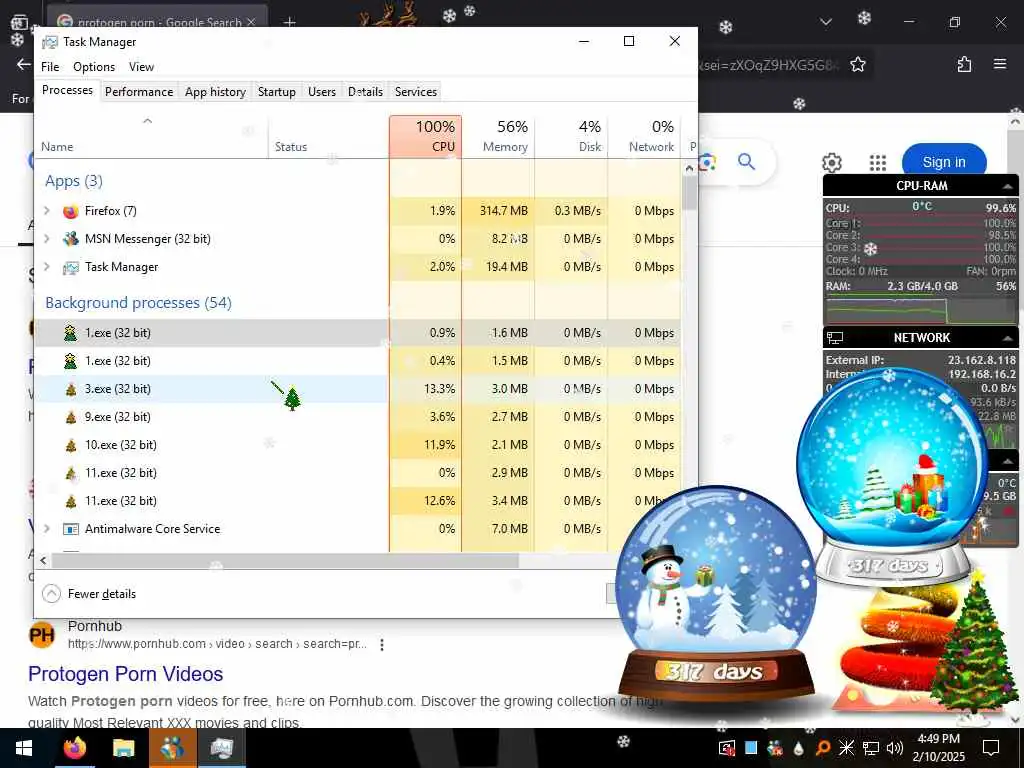This screenshot has width=1024, height=768.
Task: Click the 13.3% CPU cell for 3.exe
Action: point(425,389)
